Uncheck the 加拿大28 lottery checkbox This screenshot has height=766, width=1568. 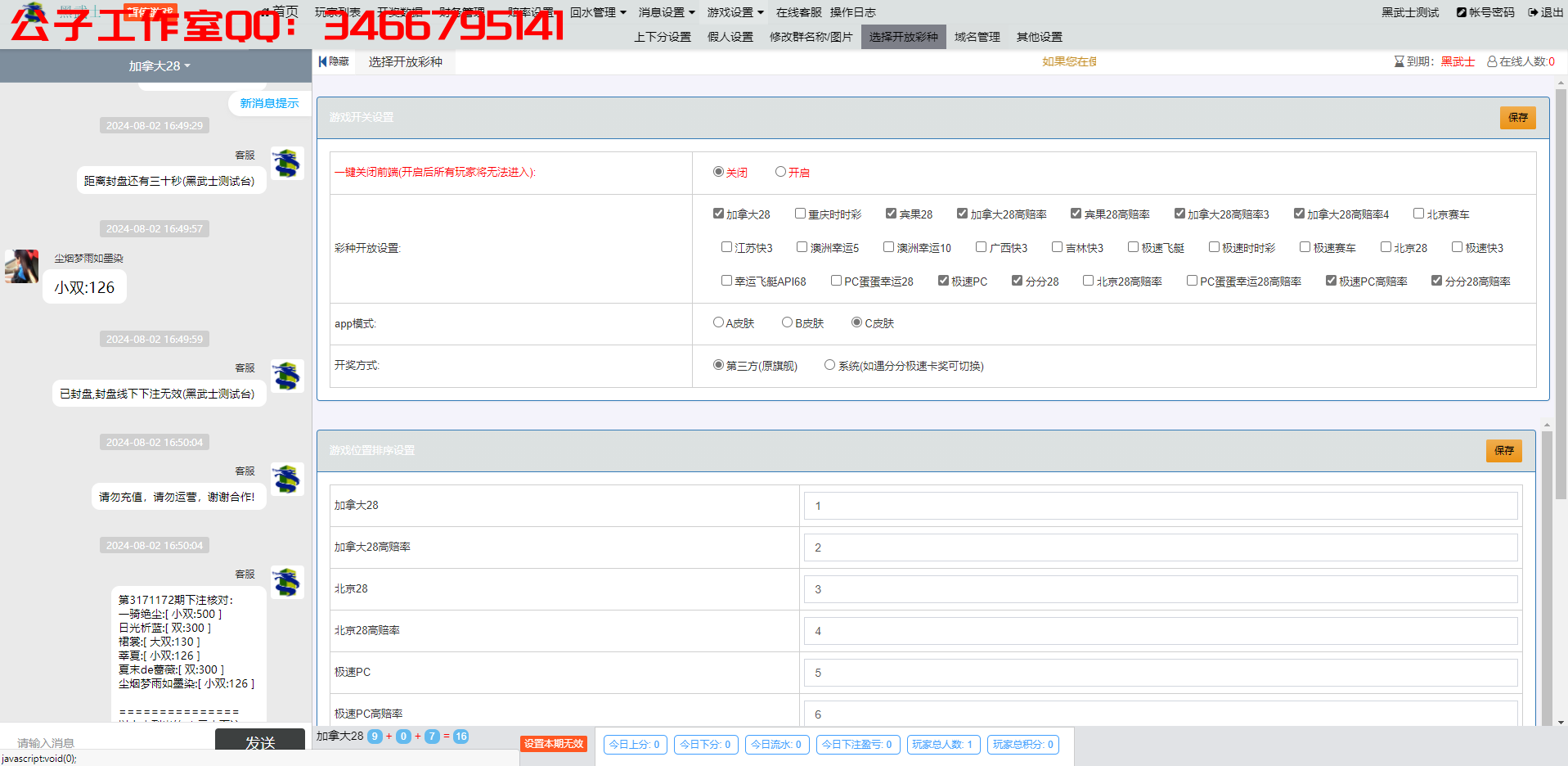pyautogui.click(x=718, y=214)
